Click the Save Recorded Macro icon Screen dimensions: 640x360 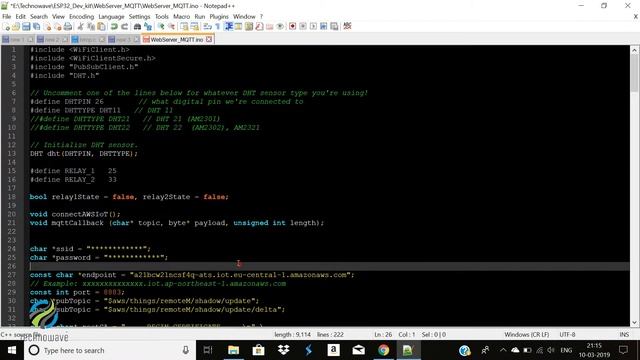click(x=334, y=27)
